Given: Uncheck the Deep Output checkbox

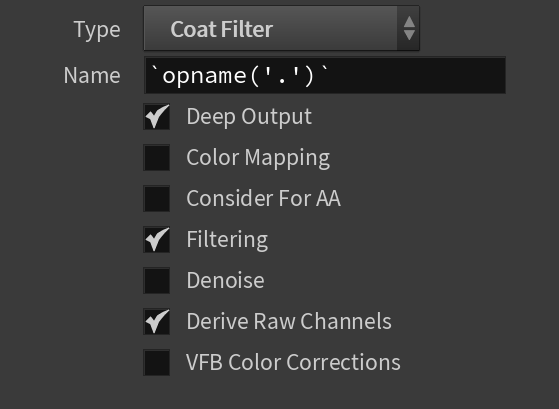Looking at the screenshot, I should tap(157, 117).
